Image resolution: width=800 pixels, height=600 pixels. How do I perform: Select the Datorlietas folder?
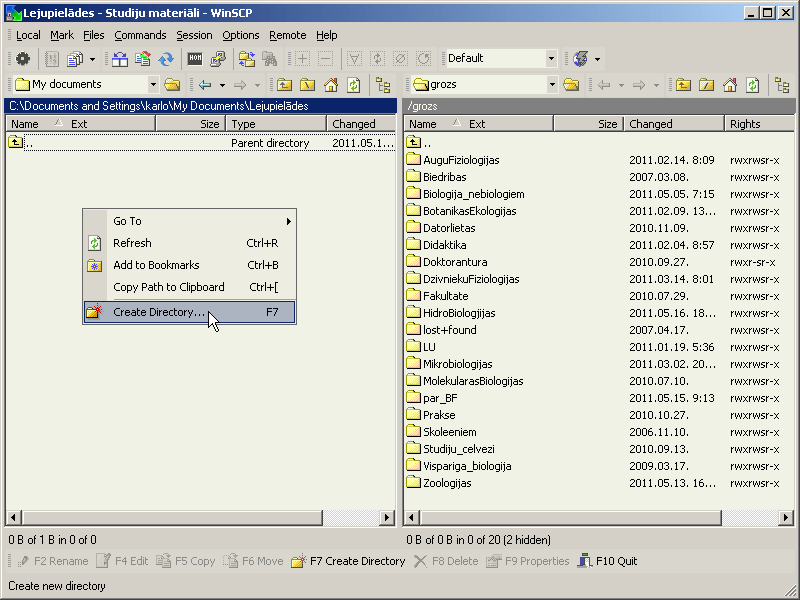pyautogui.click(x=441, y=228)
